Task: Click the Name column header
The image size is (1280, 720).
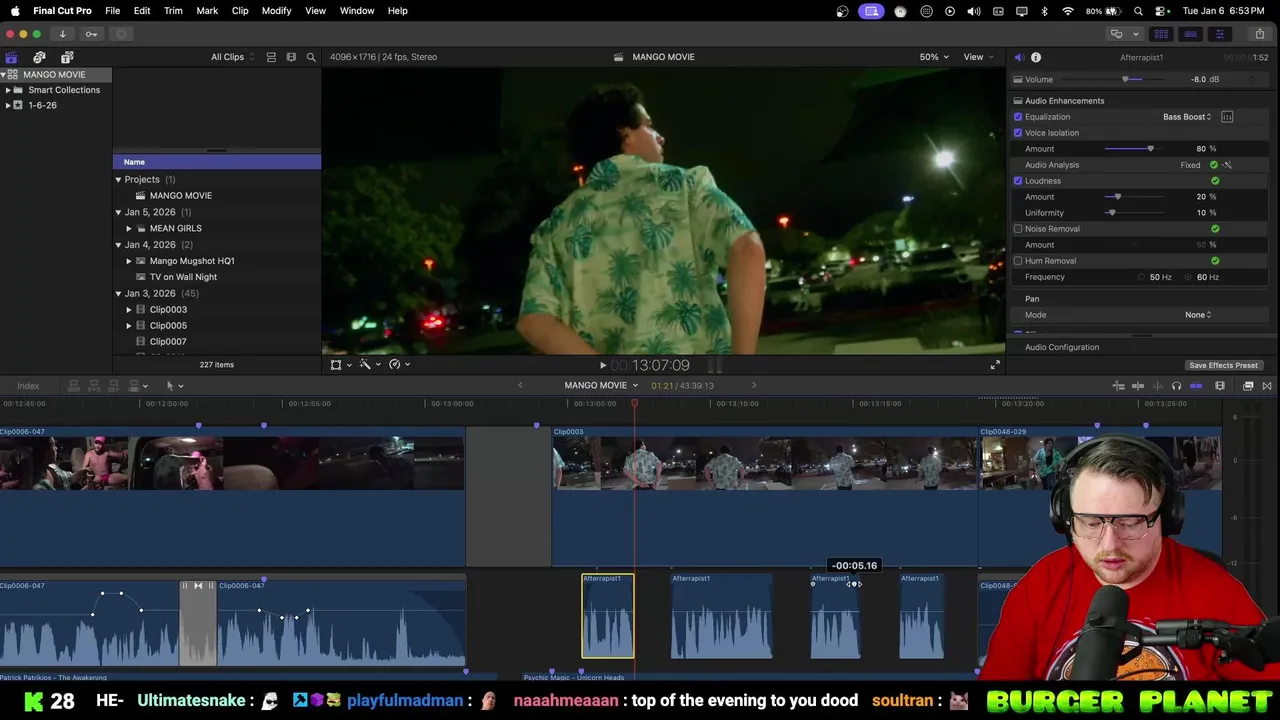Action: point(217,162)
